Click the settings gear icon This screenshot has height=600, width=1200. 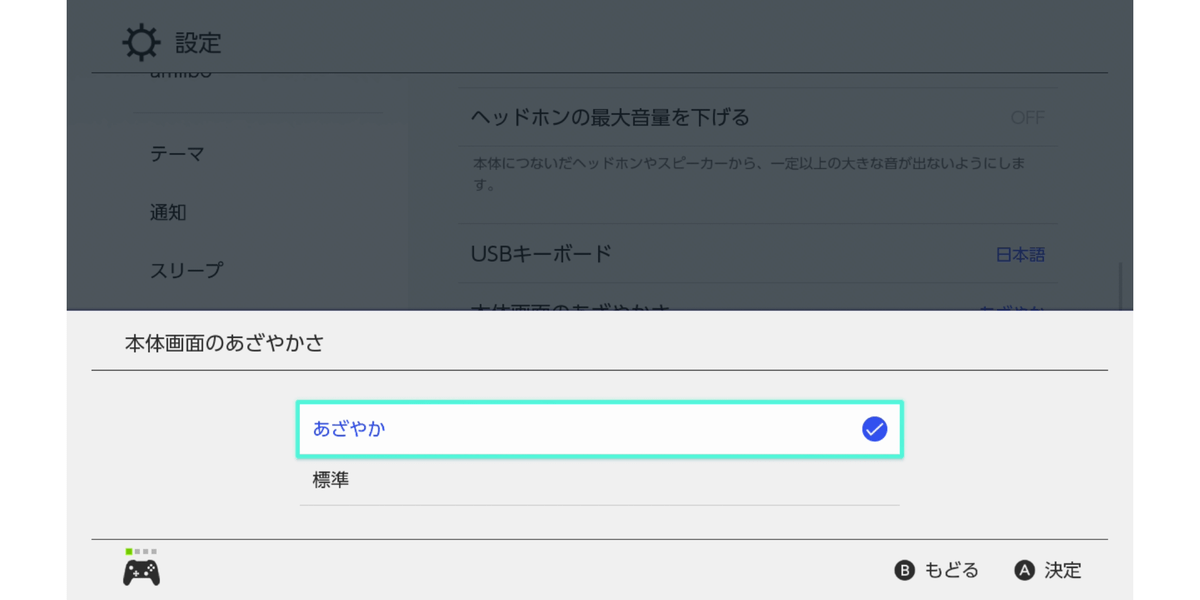point(140,43)
